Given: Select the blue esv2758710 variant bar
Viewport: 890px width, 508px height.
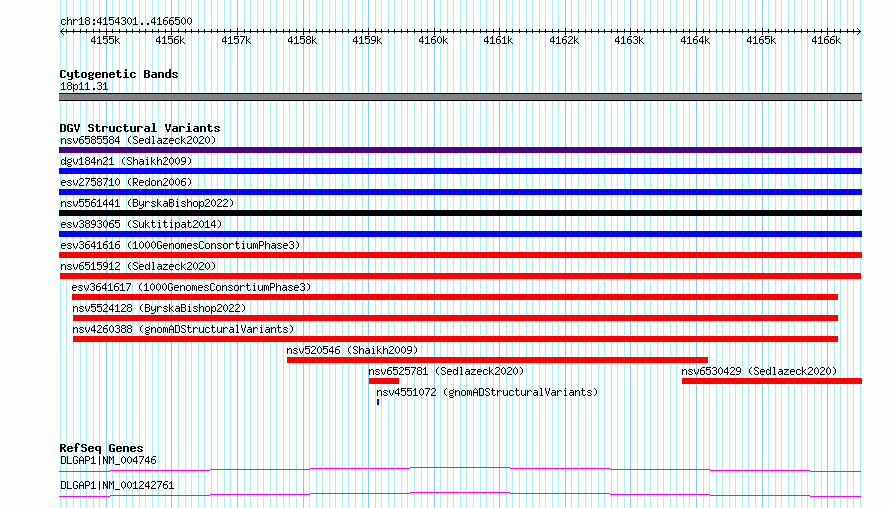Looking at the screenshot, I should pos(460,192).
